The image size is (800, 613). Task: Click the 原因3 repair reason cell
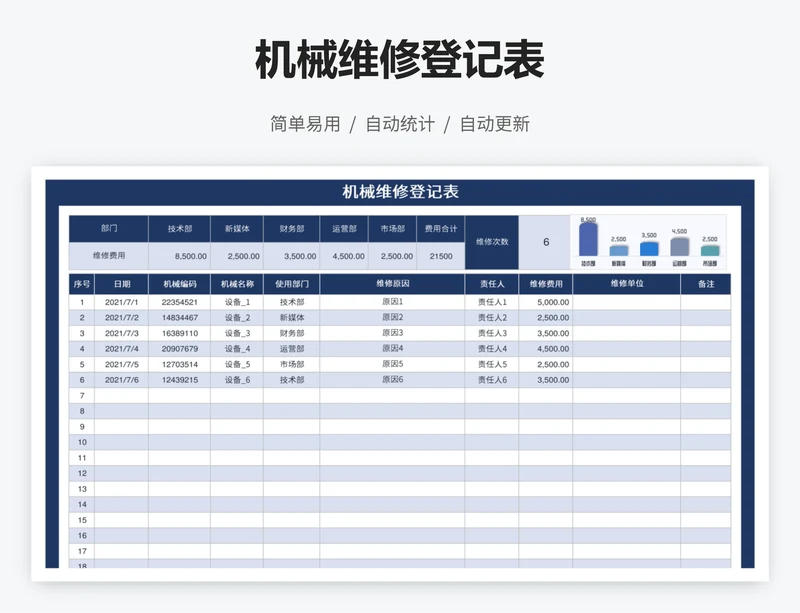point(392,333)
